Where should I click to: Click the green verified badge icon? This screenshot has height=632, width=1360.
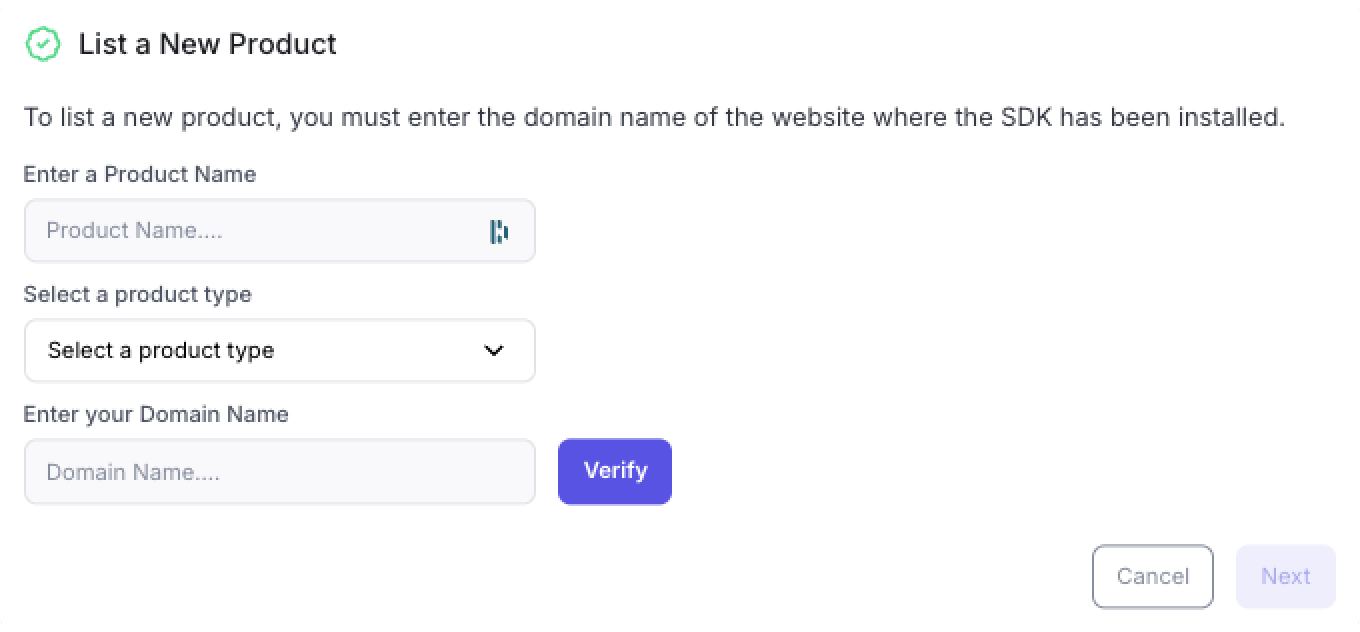[43, 44]
